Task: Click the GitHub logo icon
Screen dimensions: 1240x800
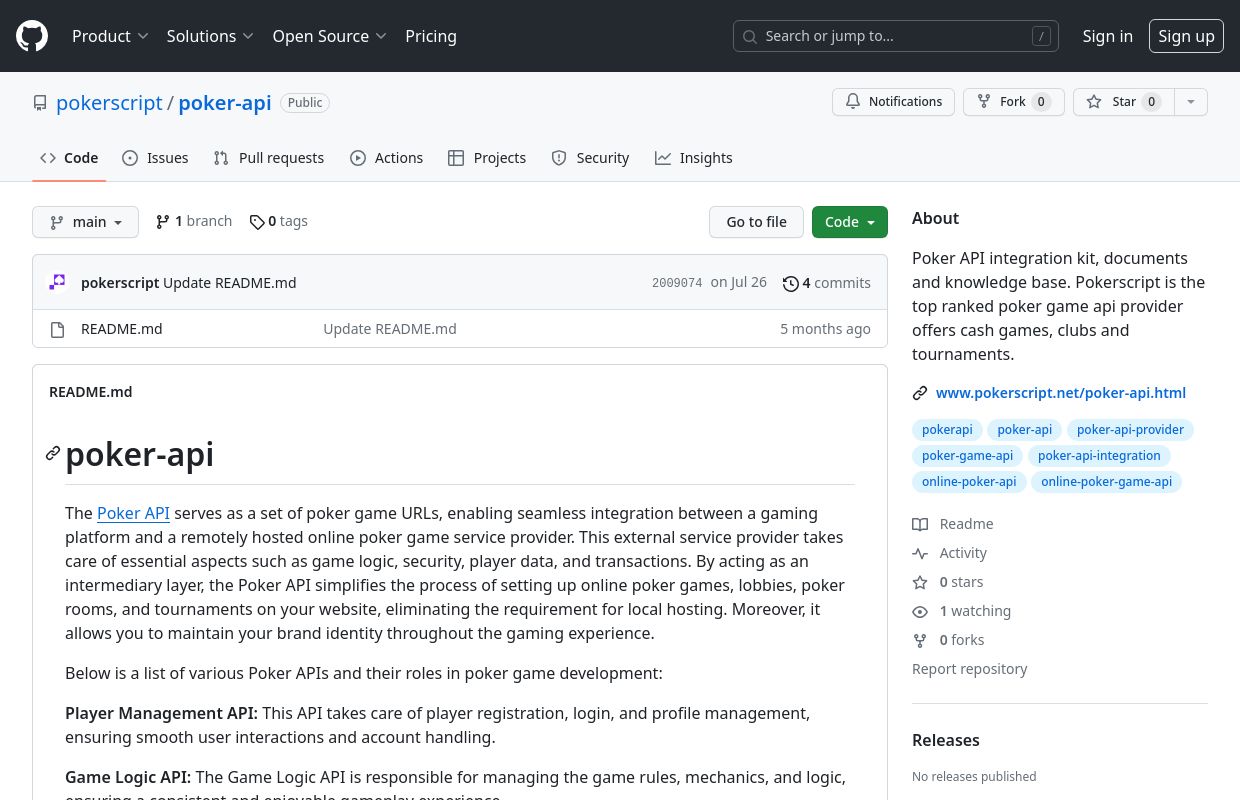Action: pyautogui.click(x=32, y=36)
